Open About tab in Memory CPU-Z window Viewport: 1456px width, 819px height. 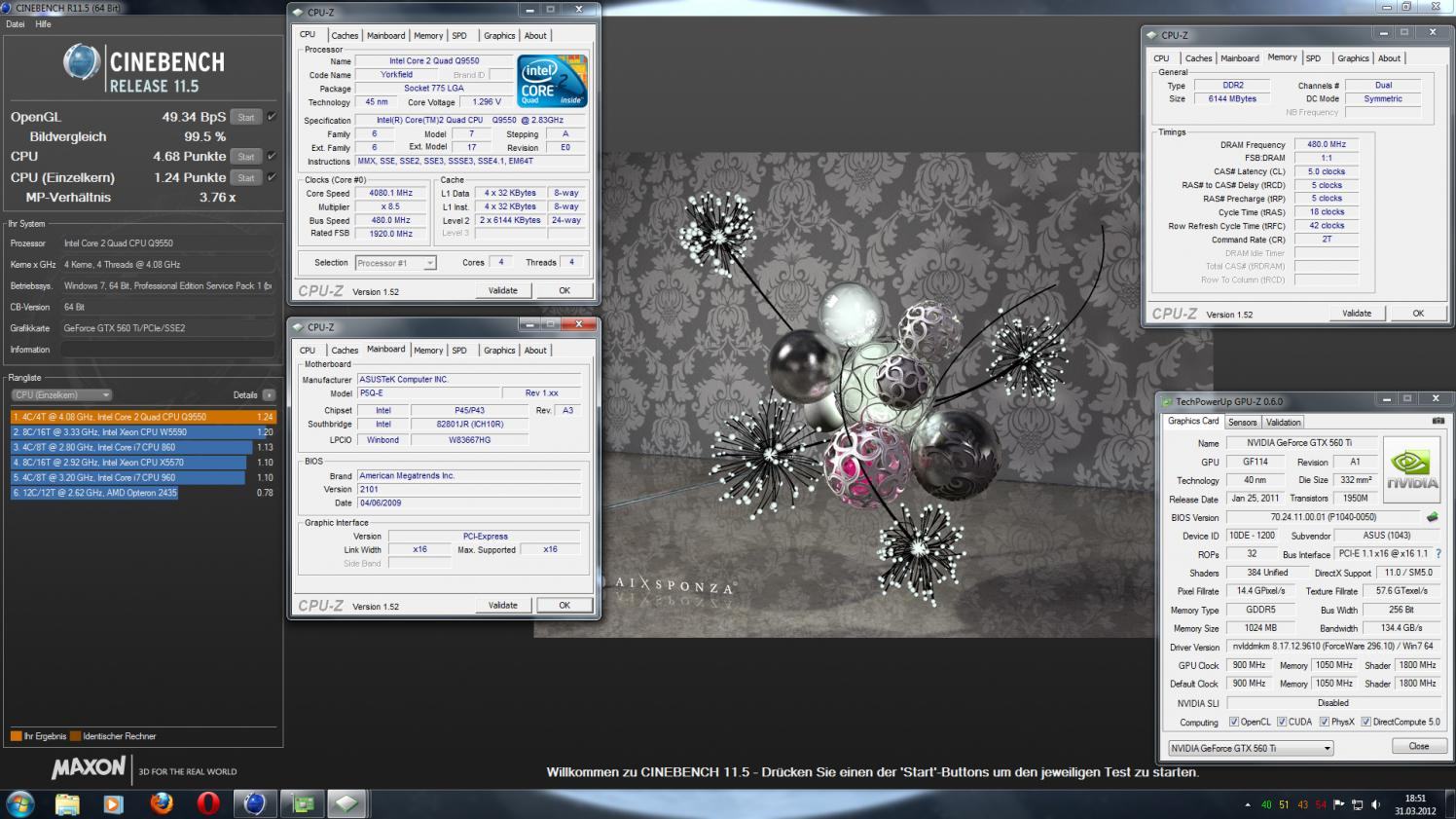click(x=1389, y=58)
